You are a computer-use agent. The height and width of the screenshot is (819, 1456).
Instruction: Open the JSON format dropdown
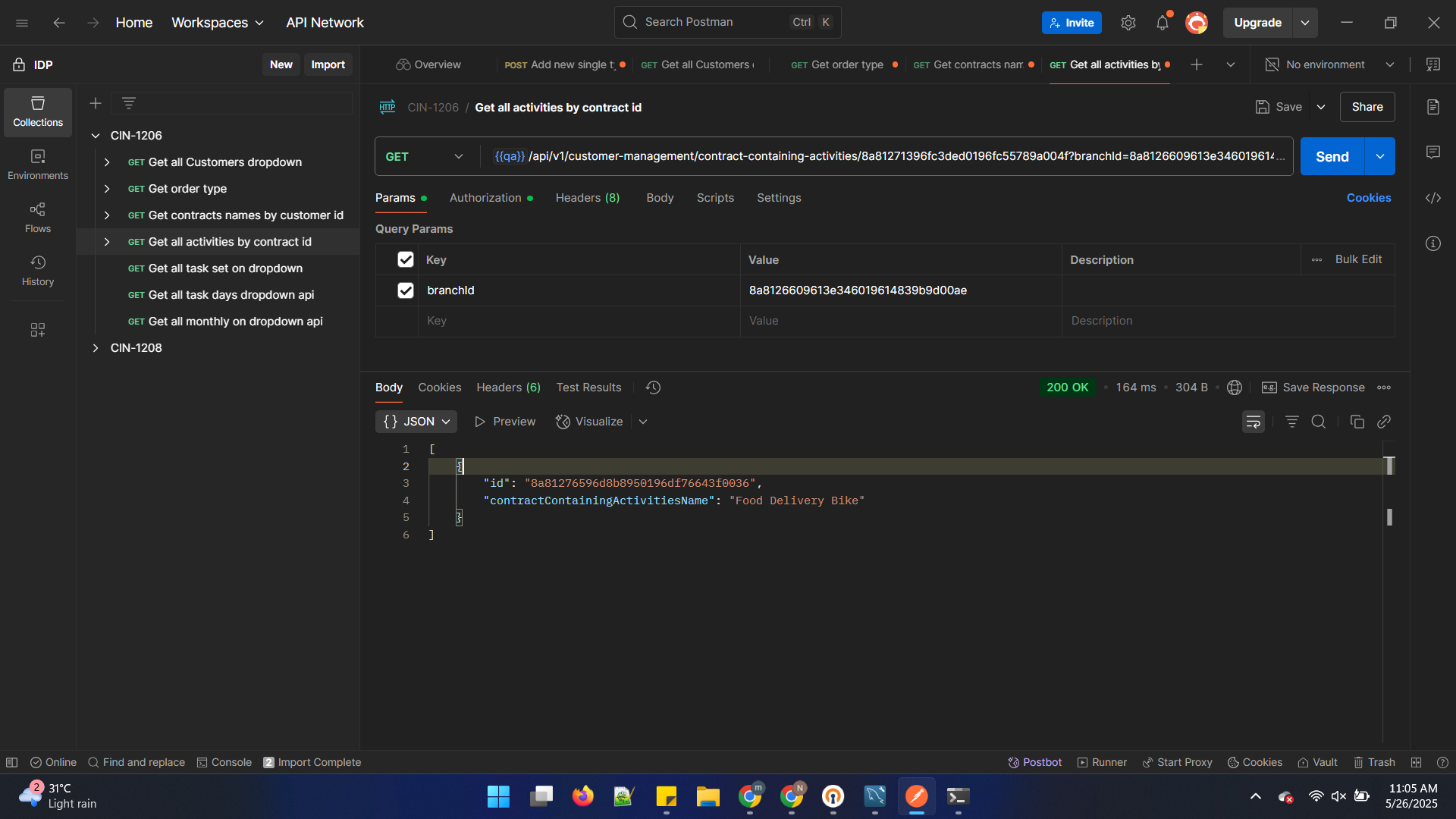[416, 422]
